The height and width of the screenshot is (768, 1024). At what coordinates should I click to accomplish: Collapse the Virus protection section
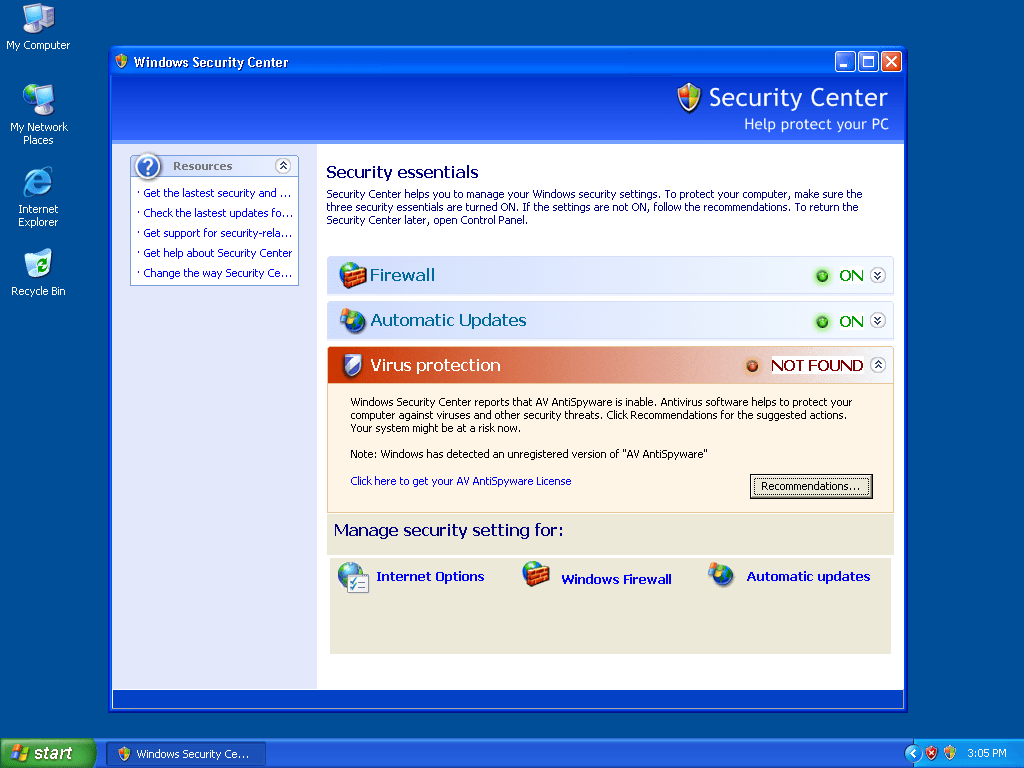point(878,365)
